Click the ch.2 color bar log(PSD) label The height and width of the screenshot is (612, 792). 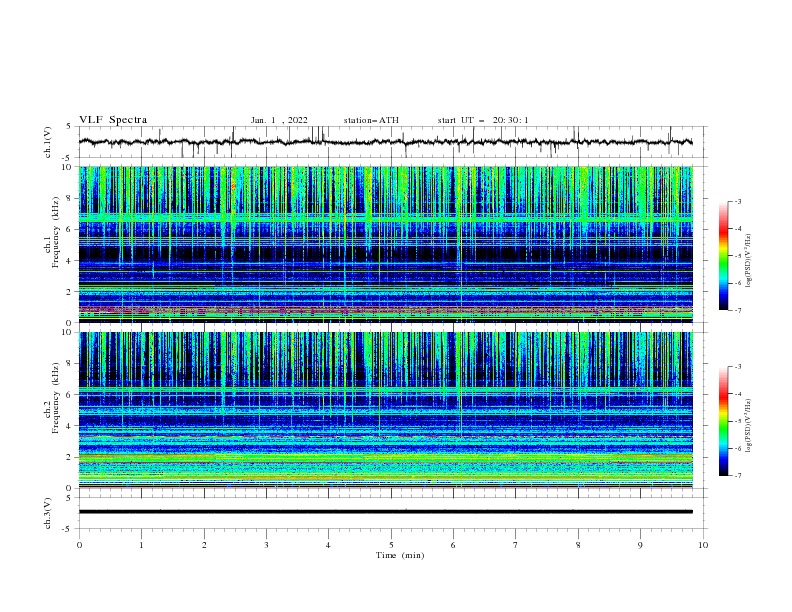click(x=749, y=426)
